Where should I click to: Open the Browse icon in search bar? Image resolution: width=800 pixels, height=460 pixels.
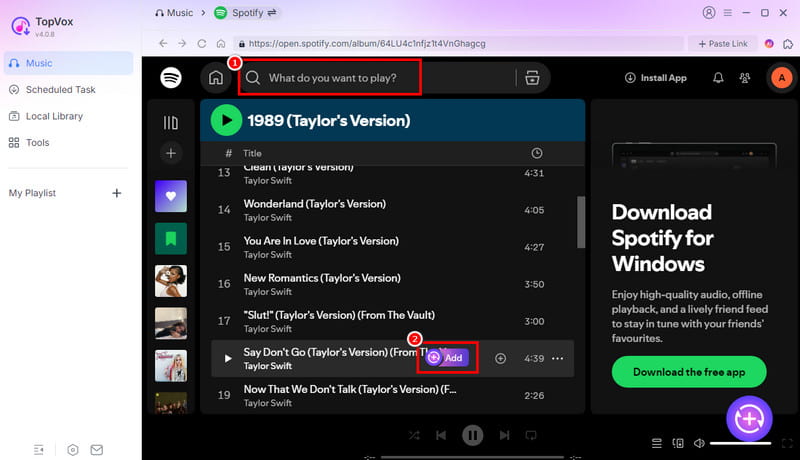point(532,78)
